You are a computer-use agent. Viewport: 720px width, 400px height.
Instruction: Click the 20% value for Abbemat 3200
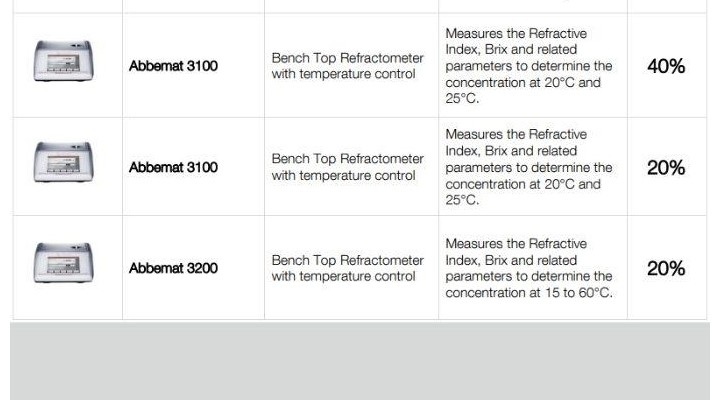[666, 268]
